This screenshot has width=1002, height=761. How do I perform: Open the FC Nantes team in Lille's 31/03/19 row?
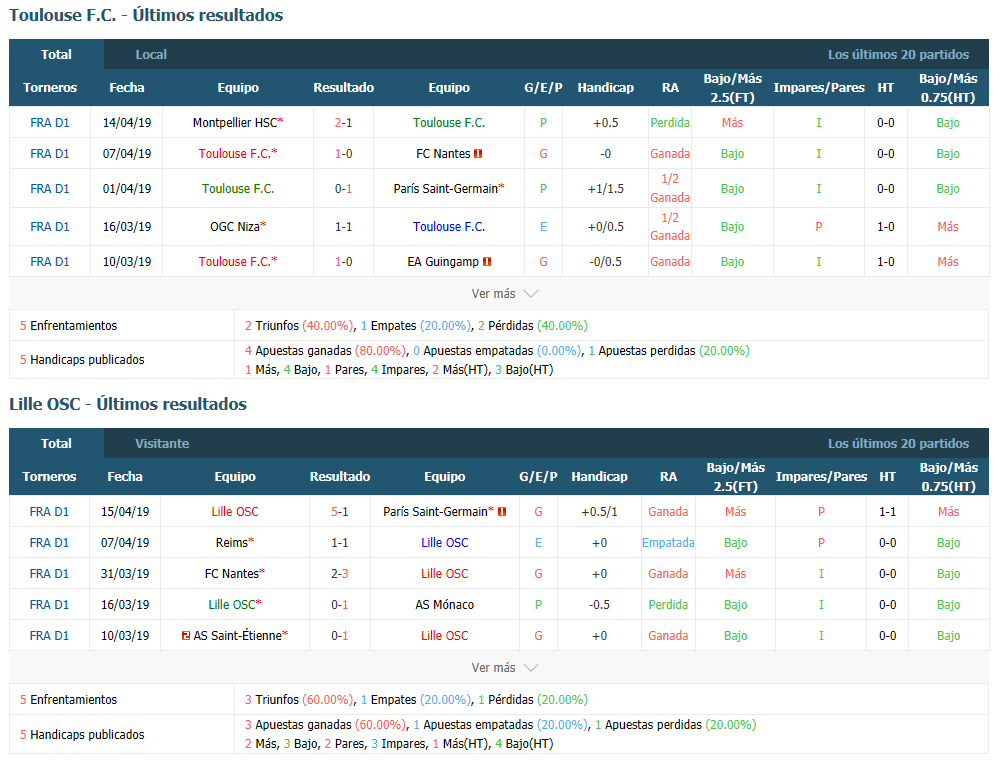click(x=231, y=574)
